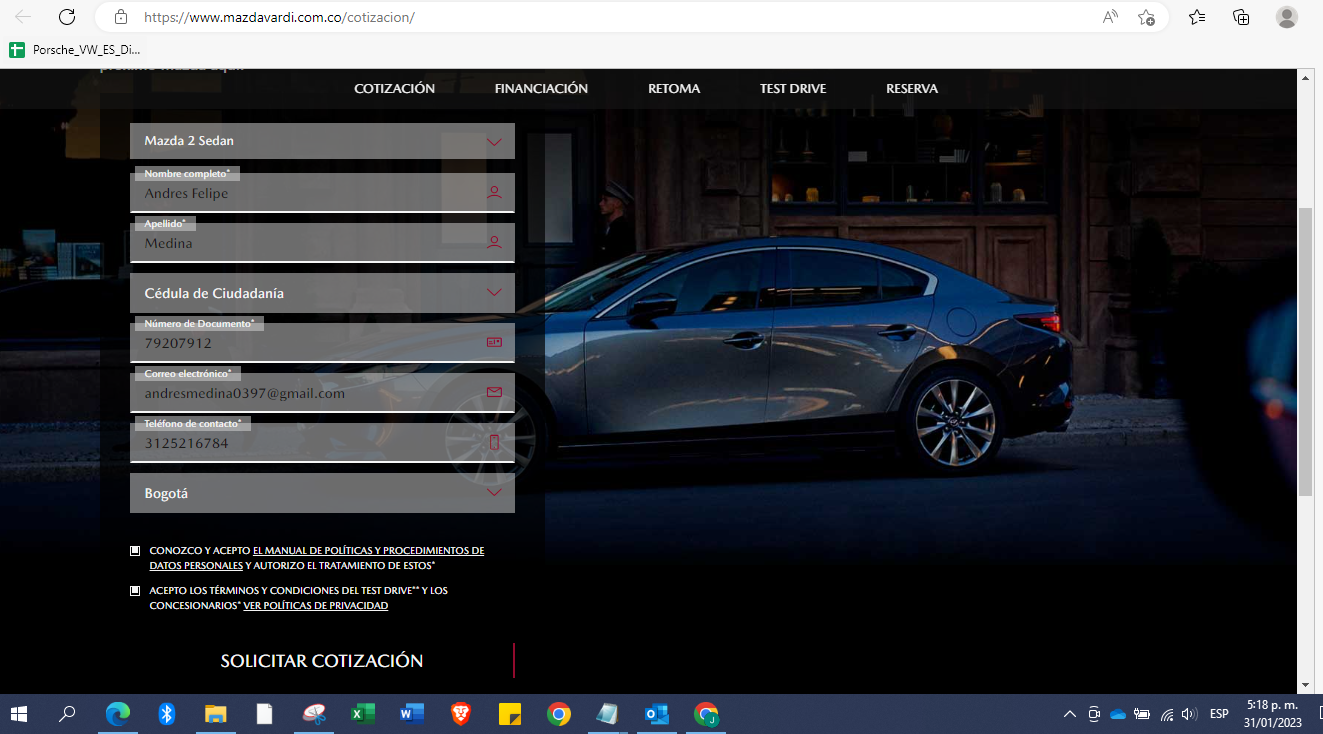Screen dimensions: 1323x734
Task: Click the padlock site info icon
Action: [x=121, y=17]
